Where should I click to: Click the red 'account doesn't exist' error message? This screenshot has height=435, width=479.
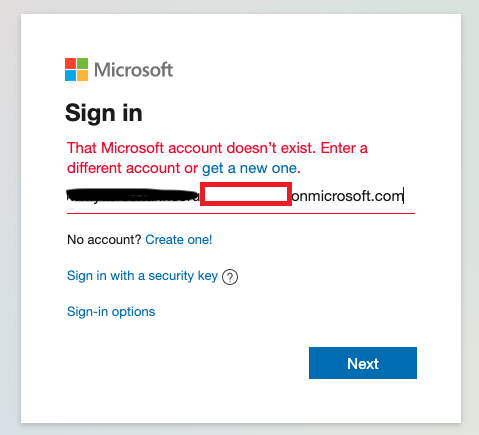(217, 158)
